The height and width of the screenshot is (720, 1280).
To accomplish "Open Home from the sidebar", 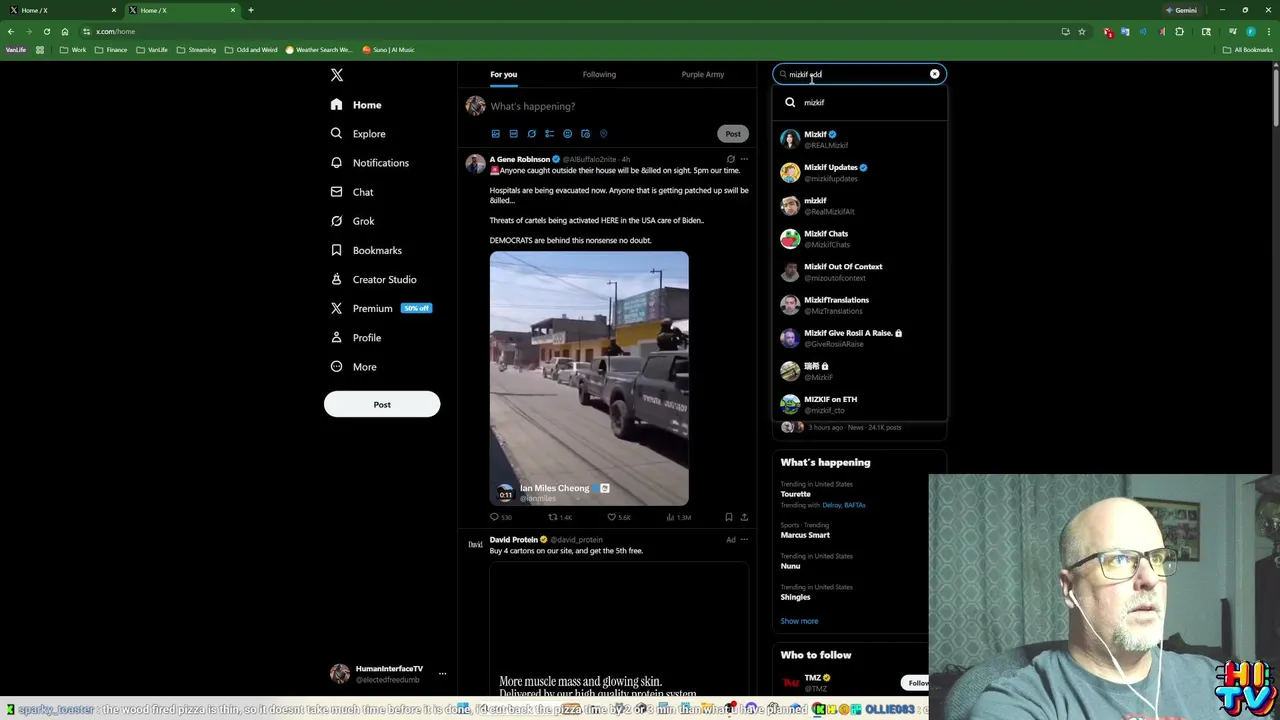I will (x=356, y=105).
